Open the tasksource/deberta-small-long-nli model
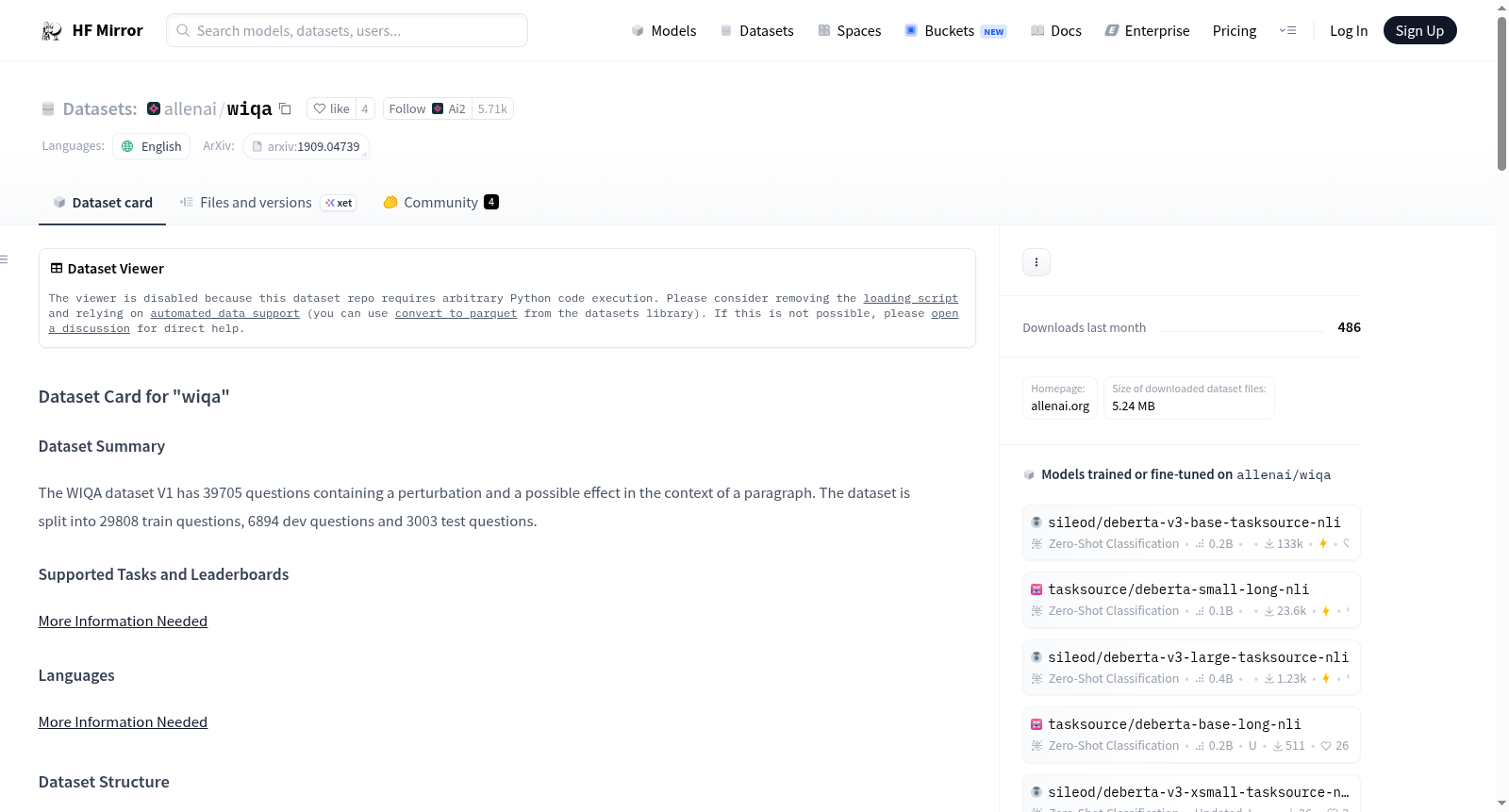Screen dimensions: 1509x812 coord(1191,600)
